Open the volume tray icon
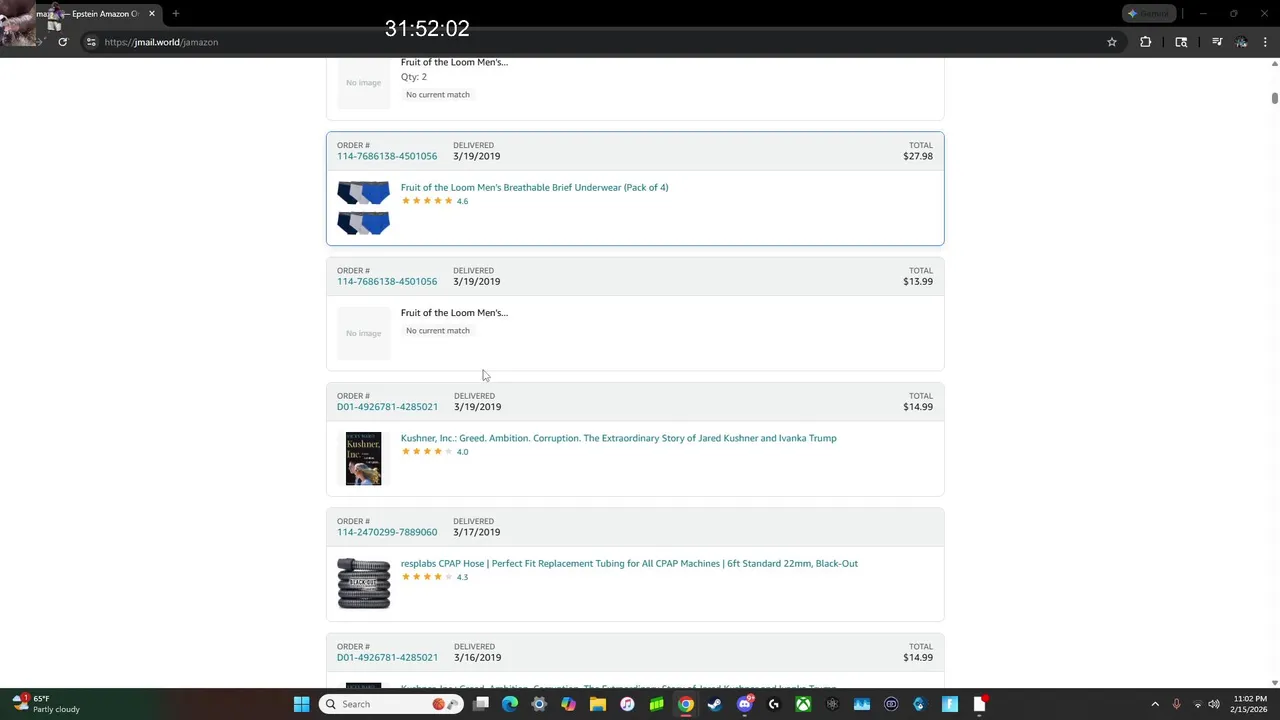The height and width of the screenshot is (720, 1280). coord(1213,704)
